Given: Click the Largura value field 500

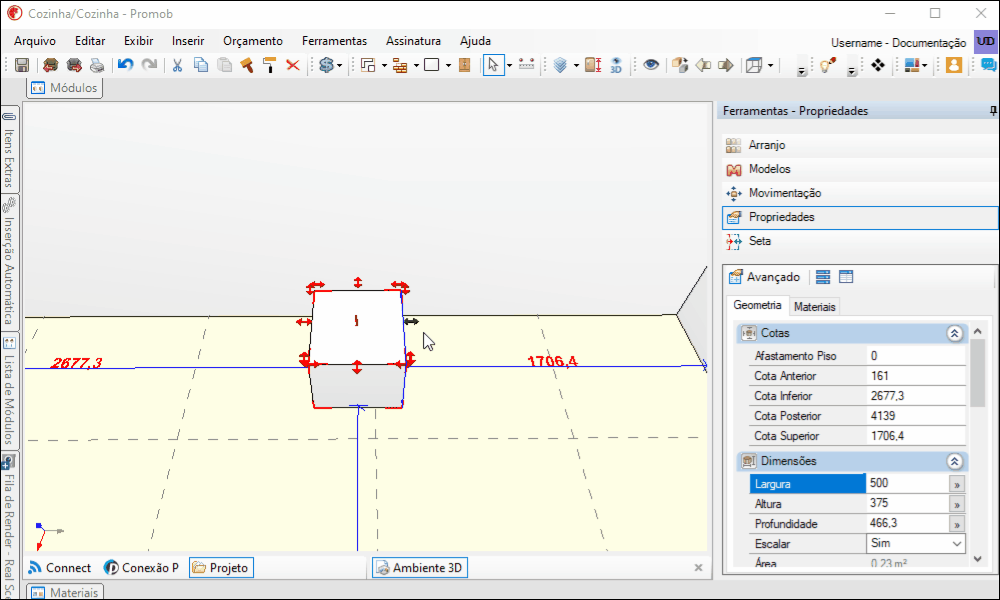Looking at the screenshot, I should point(907,483).
